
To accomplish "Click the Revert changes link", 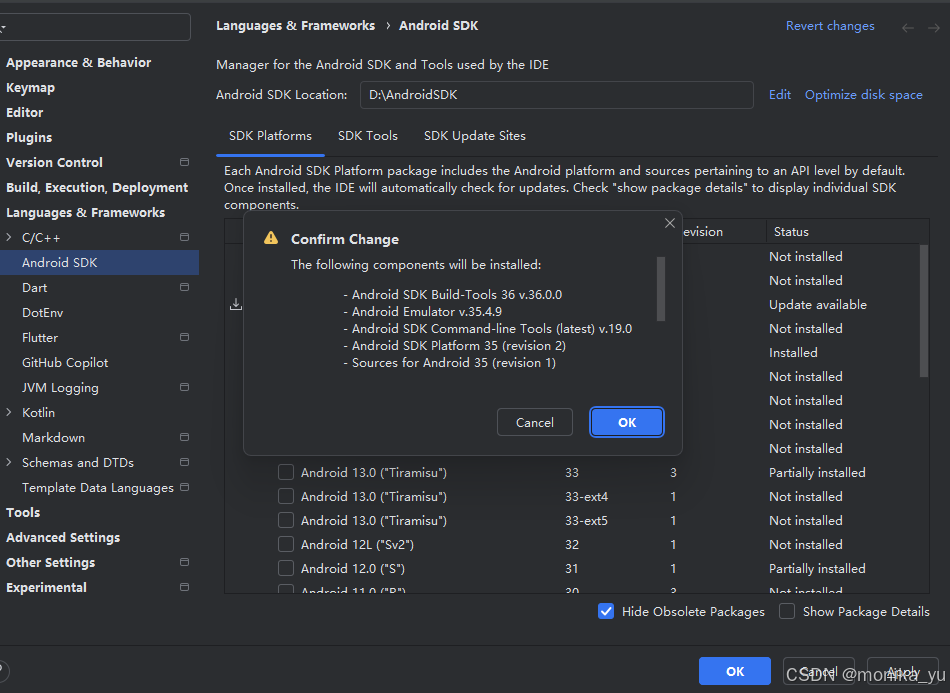I will 830,25.
